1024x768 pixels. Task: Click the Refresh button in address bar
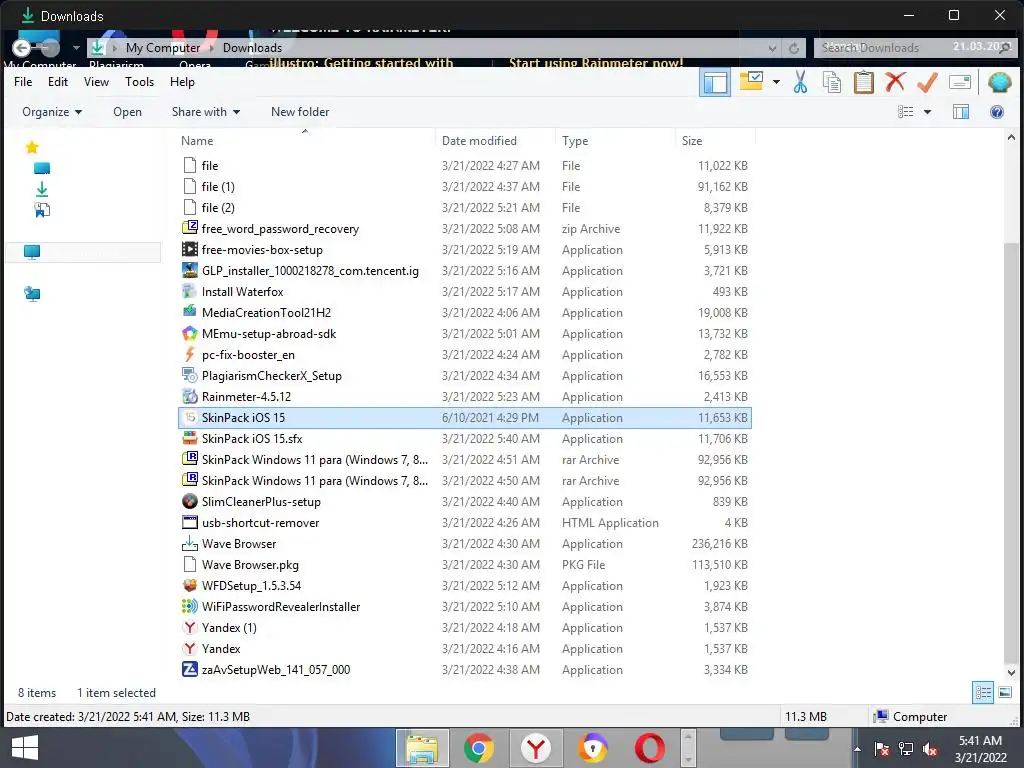point(794,48)
